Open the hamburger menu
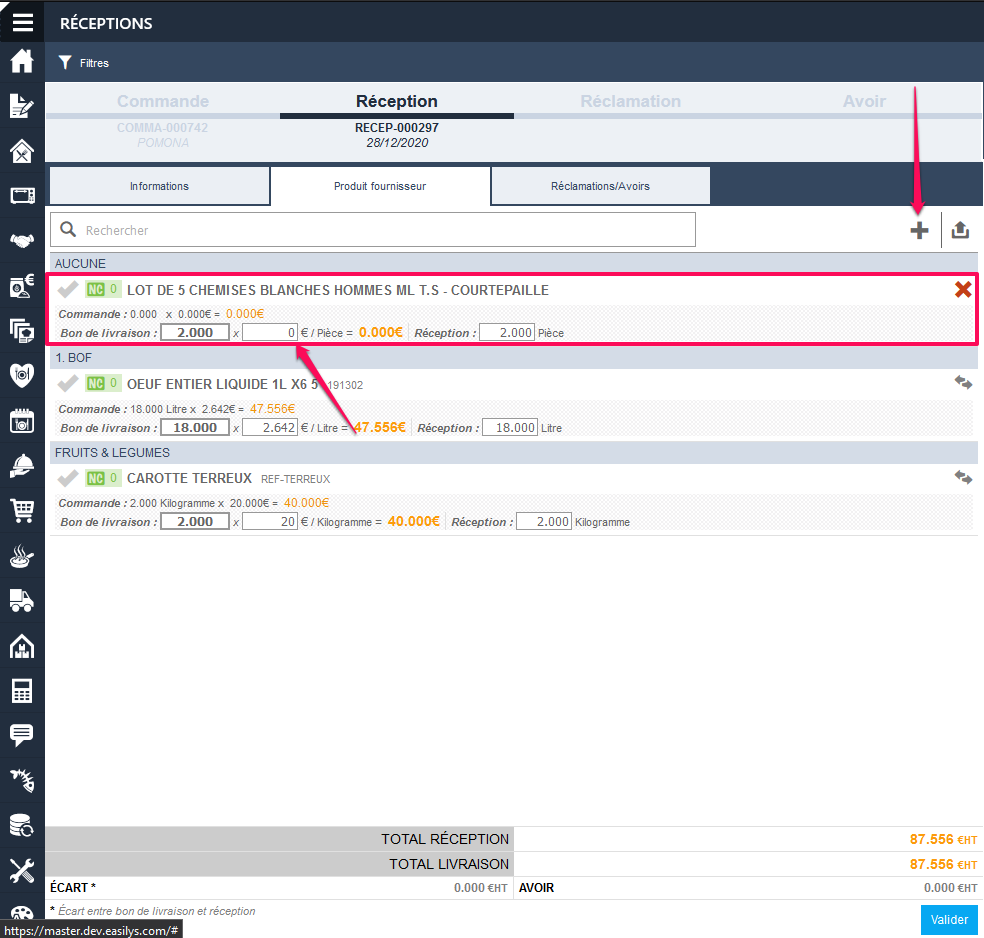The height and width of the screenshot is (938, 984). (x=22, y=22)
